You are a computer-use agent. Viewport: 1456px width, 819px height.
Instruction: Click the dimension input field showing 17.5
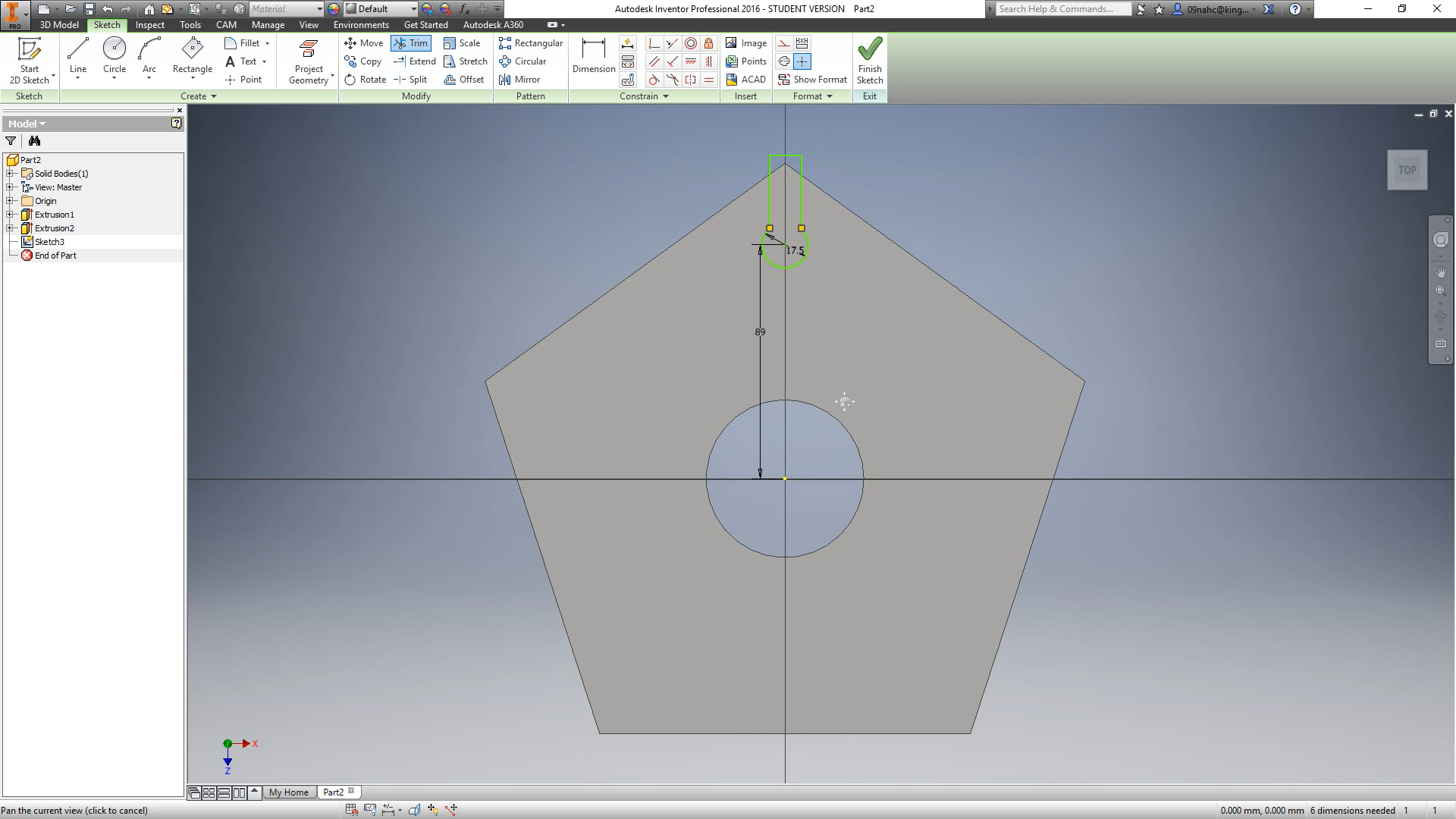click(x=795, y=251)
